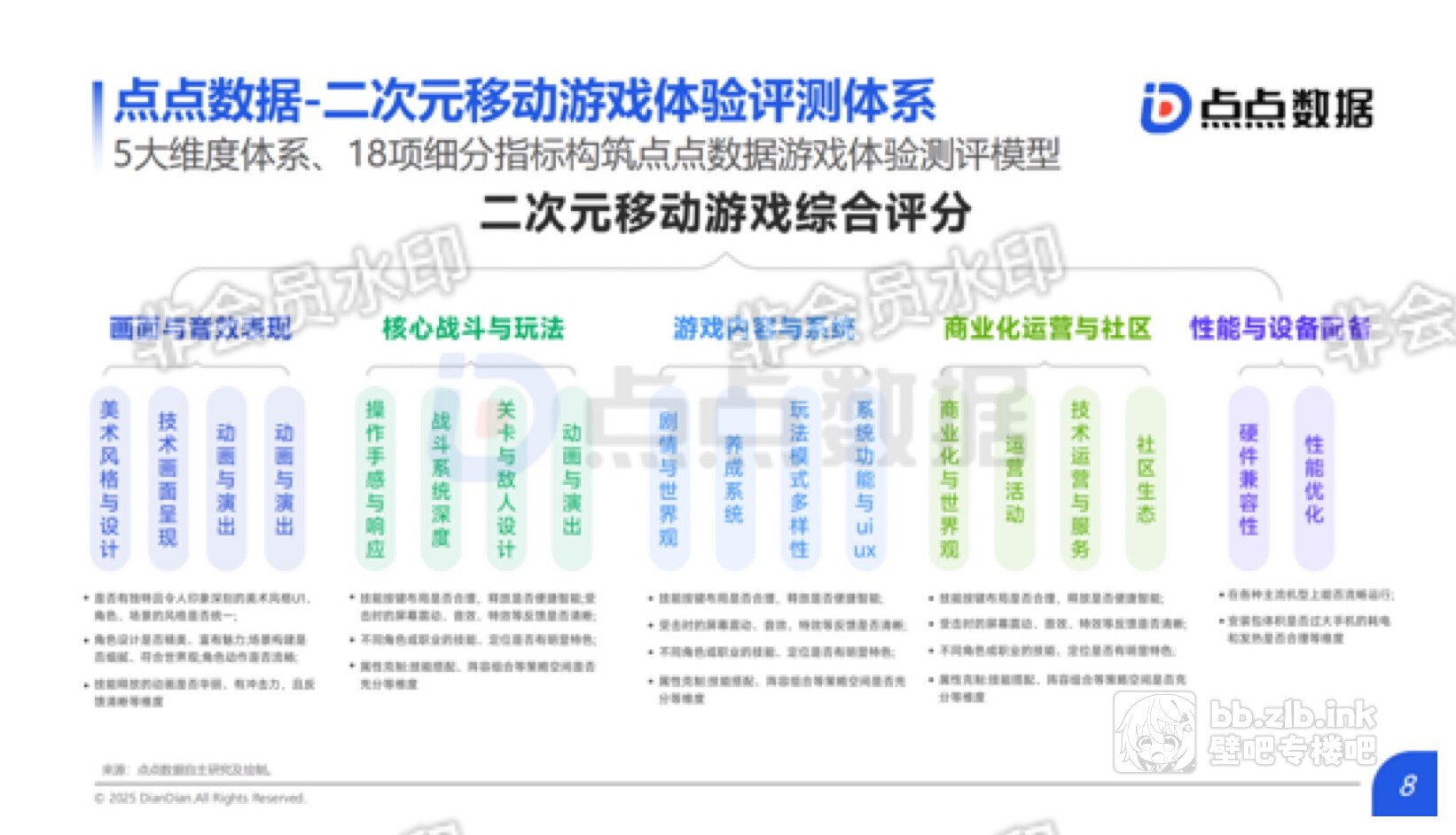
Task: Select the 核心战斗与玩法 dimension heading
Action: pos(474,329)
